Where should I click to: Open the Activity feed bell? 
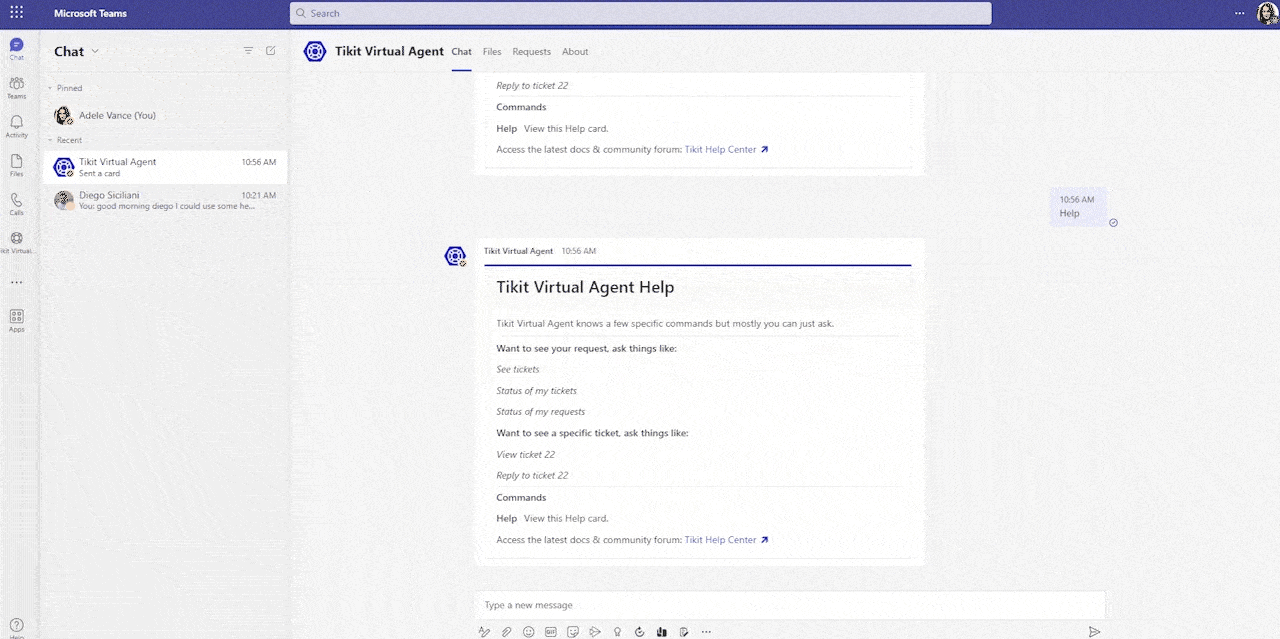tap(17, 127)
